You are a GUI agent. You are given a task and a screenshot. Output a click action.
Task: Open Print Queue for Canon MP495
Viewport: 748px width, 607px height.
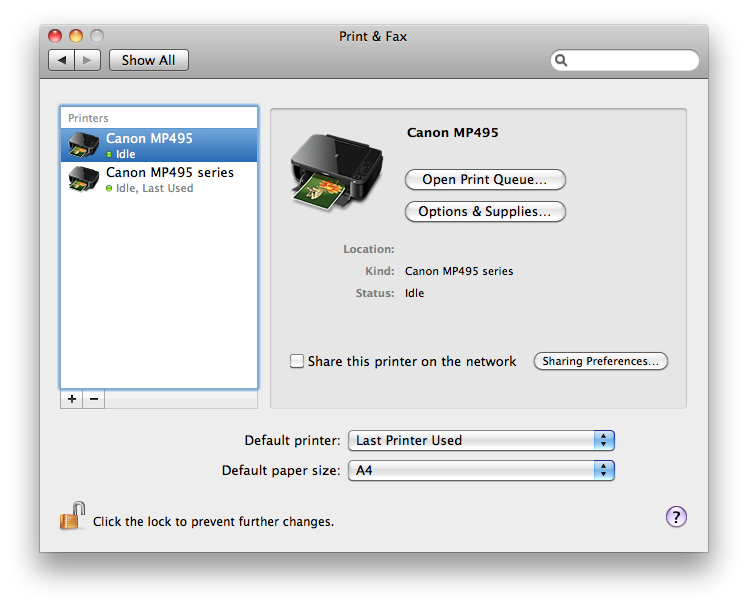pyautogui.click(x=485, y=179)
